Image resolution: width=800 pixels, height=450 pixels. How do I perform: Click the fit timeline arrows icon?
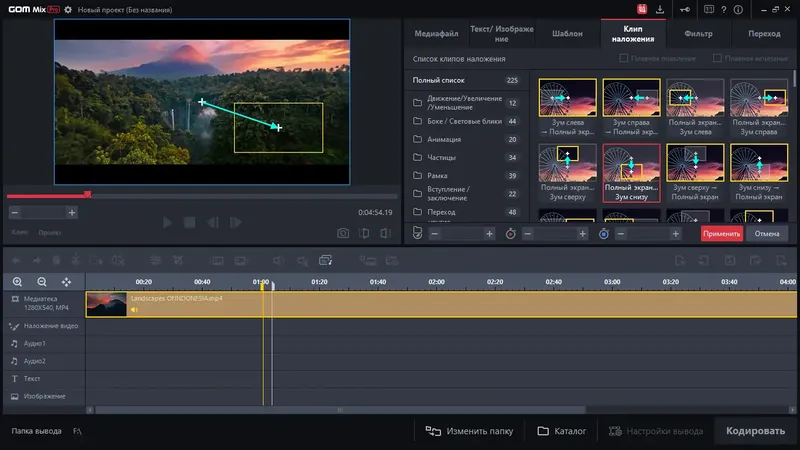[x=66, y=283]
